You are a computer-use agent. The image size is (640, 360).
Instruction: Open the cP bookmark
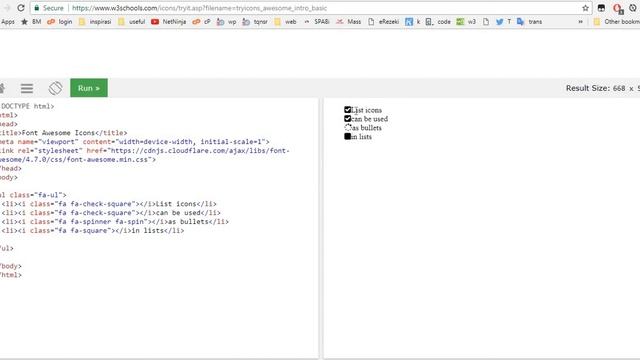pos(201,22)
